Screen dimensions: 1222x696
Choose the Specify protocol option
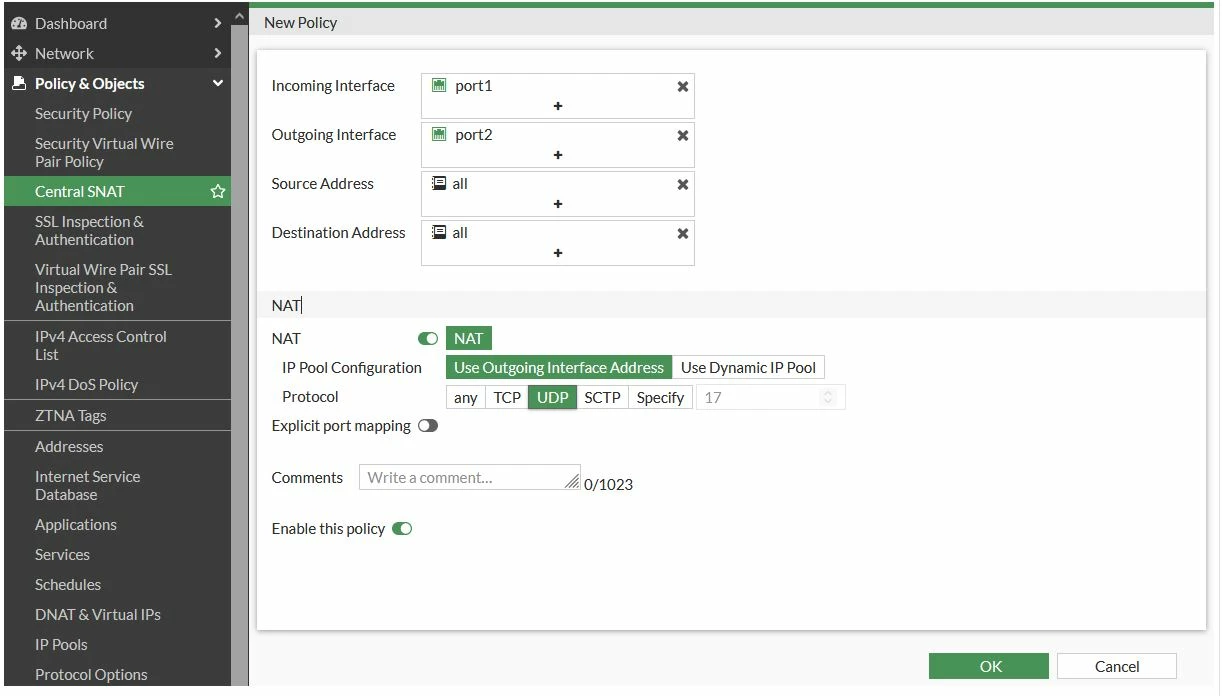[x=660, y=398]
